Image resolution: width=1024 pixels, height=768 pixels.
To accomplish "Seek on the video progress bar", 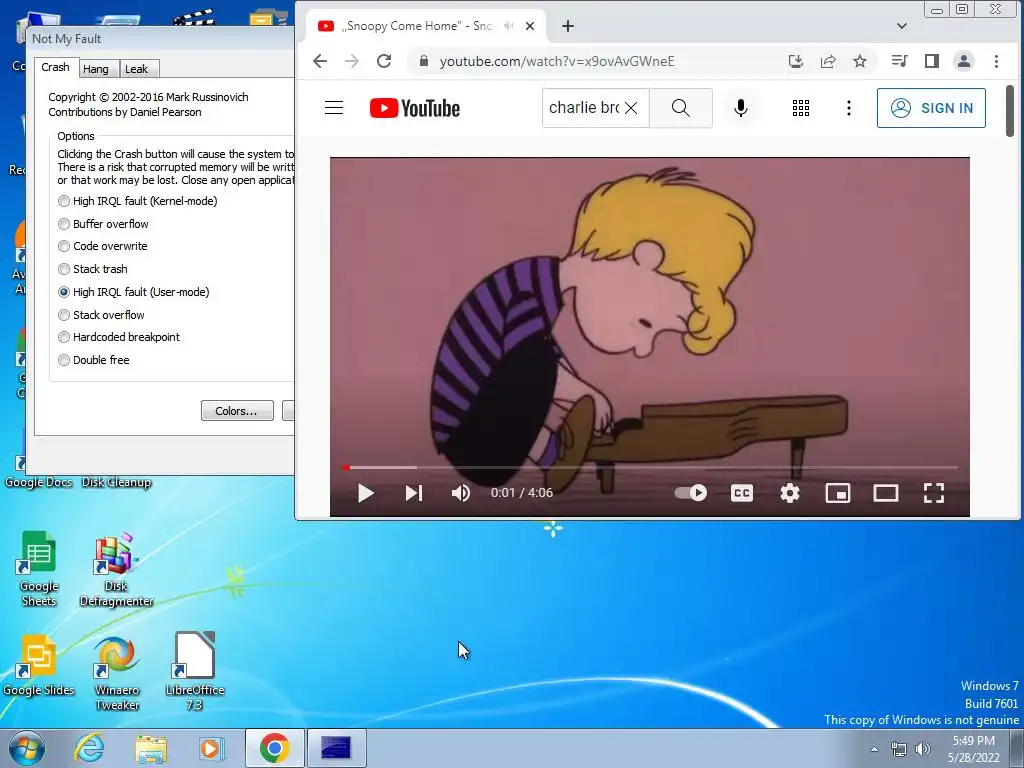I will click(650, 468).
